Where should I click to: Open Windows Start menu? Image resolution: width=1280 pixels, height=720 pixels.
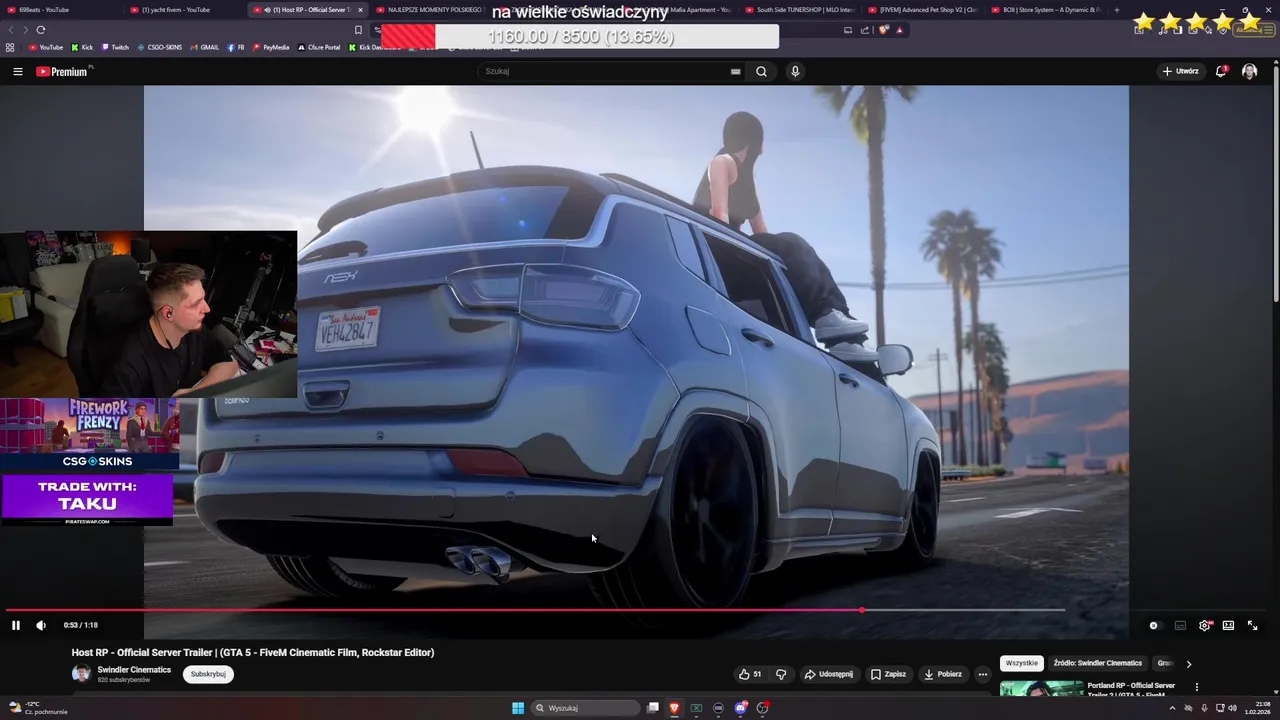(x=518, y=708)
